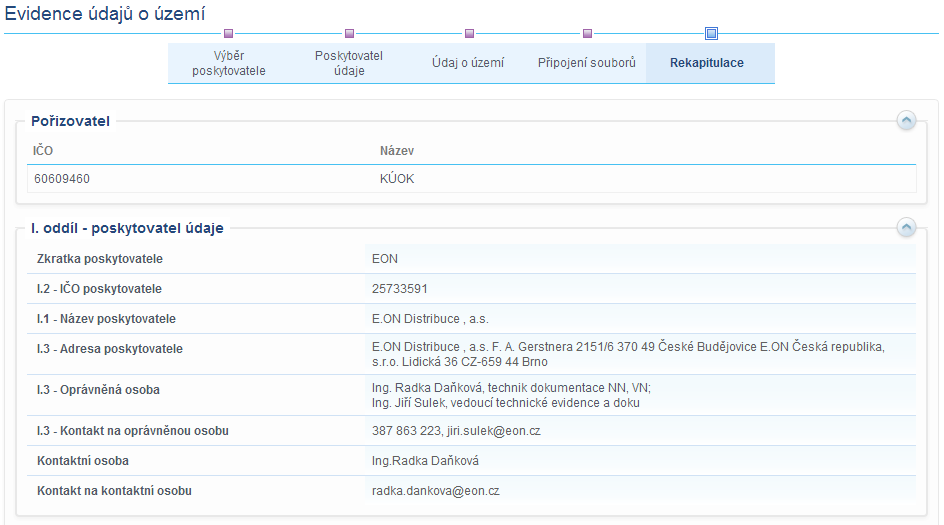
Task: Click the step marker above Výběr poskytovatele
Action: (229, 34)
